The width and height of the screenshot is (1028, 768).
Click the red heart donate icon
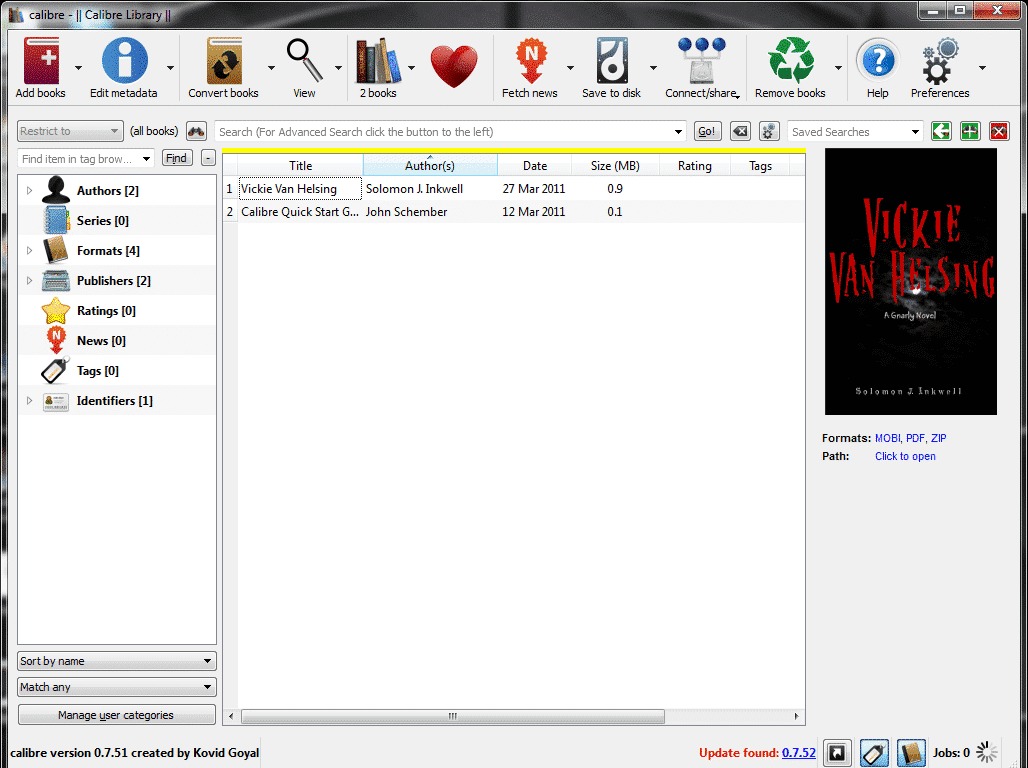tap(454, 66)
